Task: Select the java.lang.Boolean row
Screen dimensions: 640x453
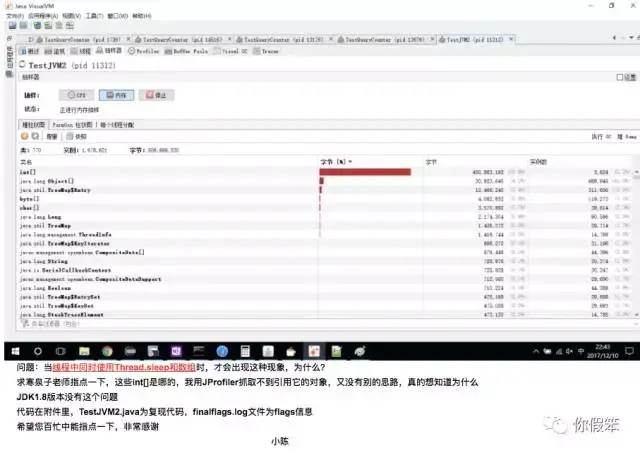Action: (x=327, y=288)
